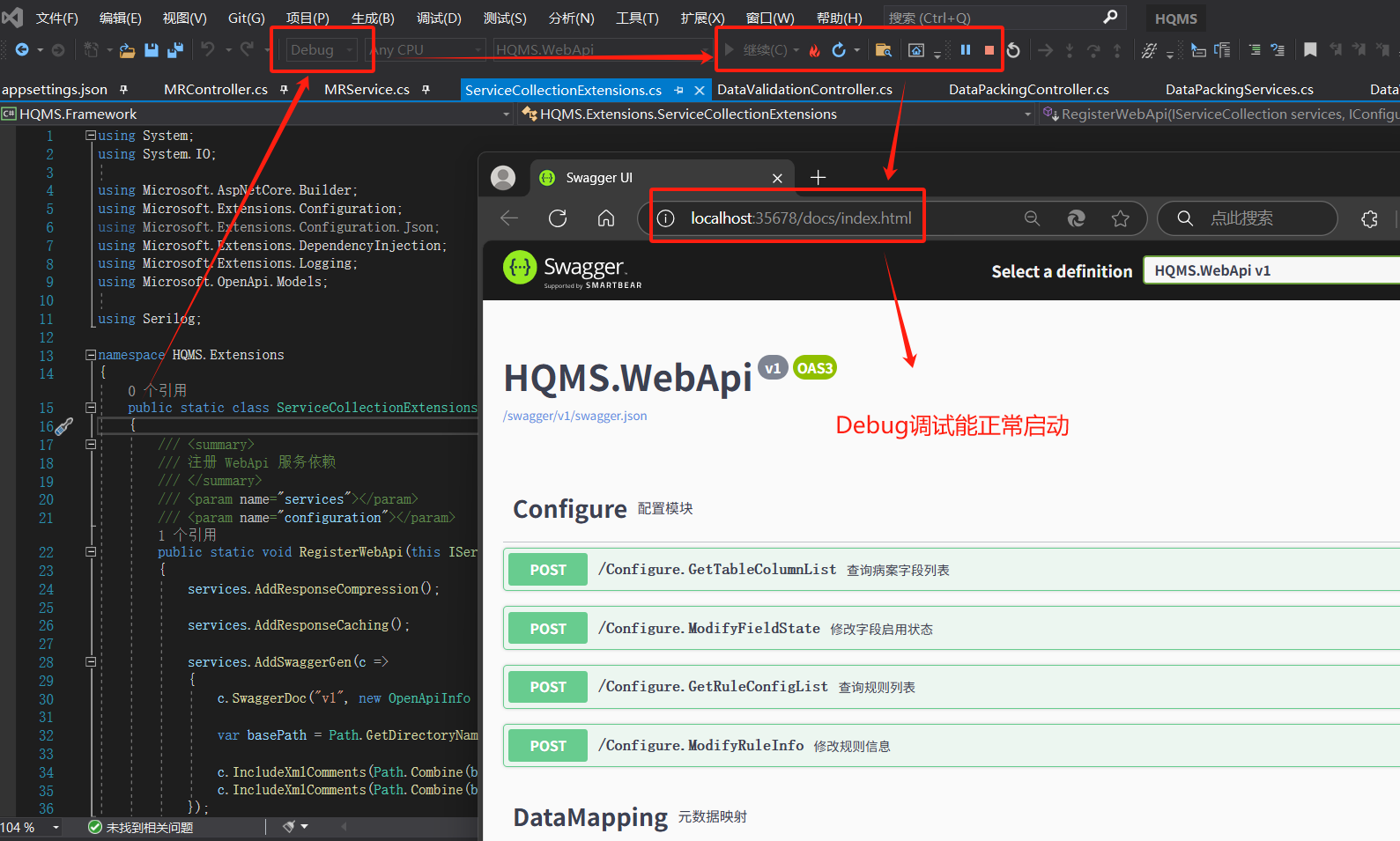The height and width of the screenshot is (841, 1400).
Task: Click the Step Into icon
Action: click(x=1070, y=50)
